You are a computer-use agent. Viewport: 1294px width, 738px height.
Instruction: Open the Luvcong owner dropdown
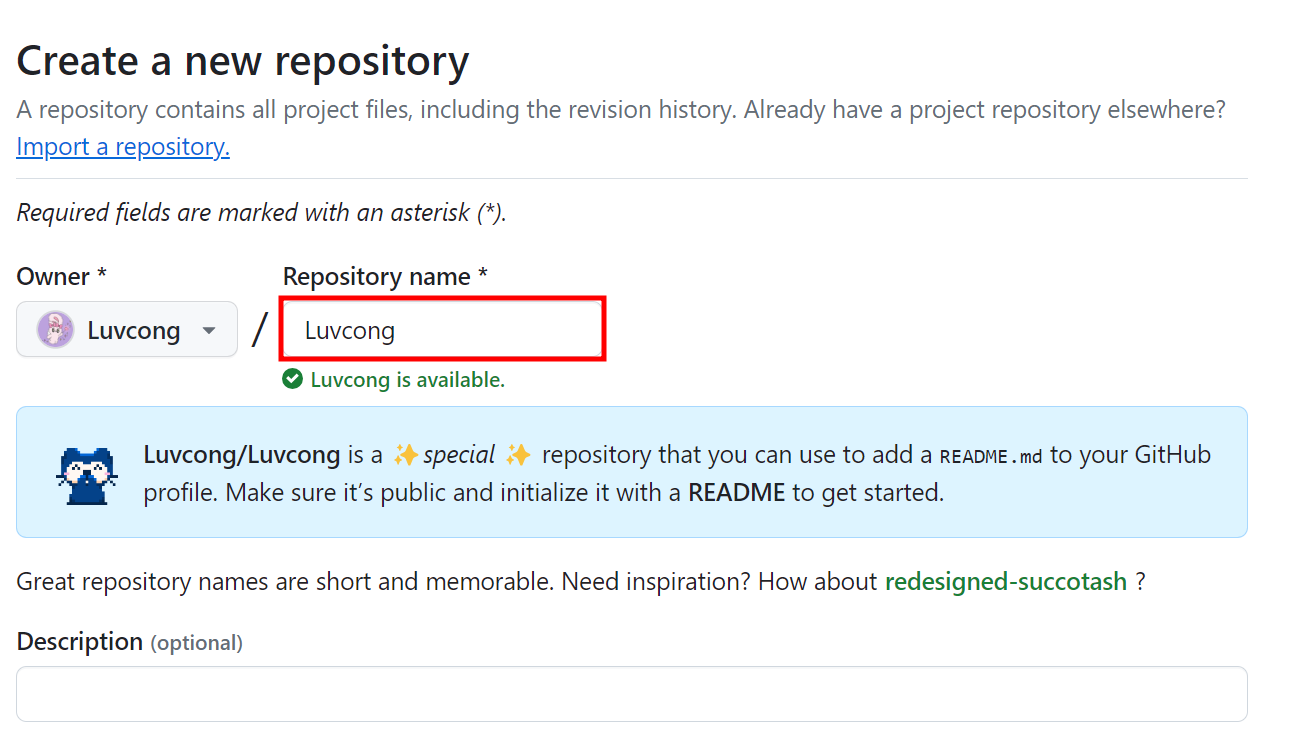[127, 329]
